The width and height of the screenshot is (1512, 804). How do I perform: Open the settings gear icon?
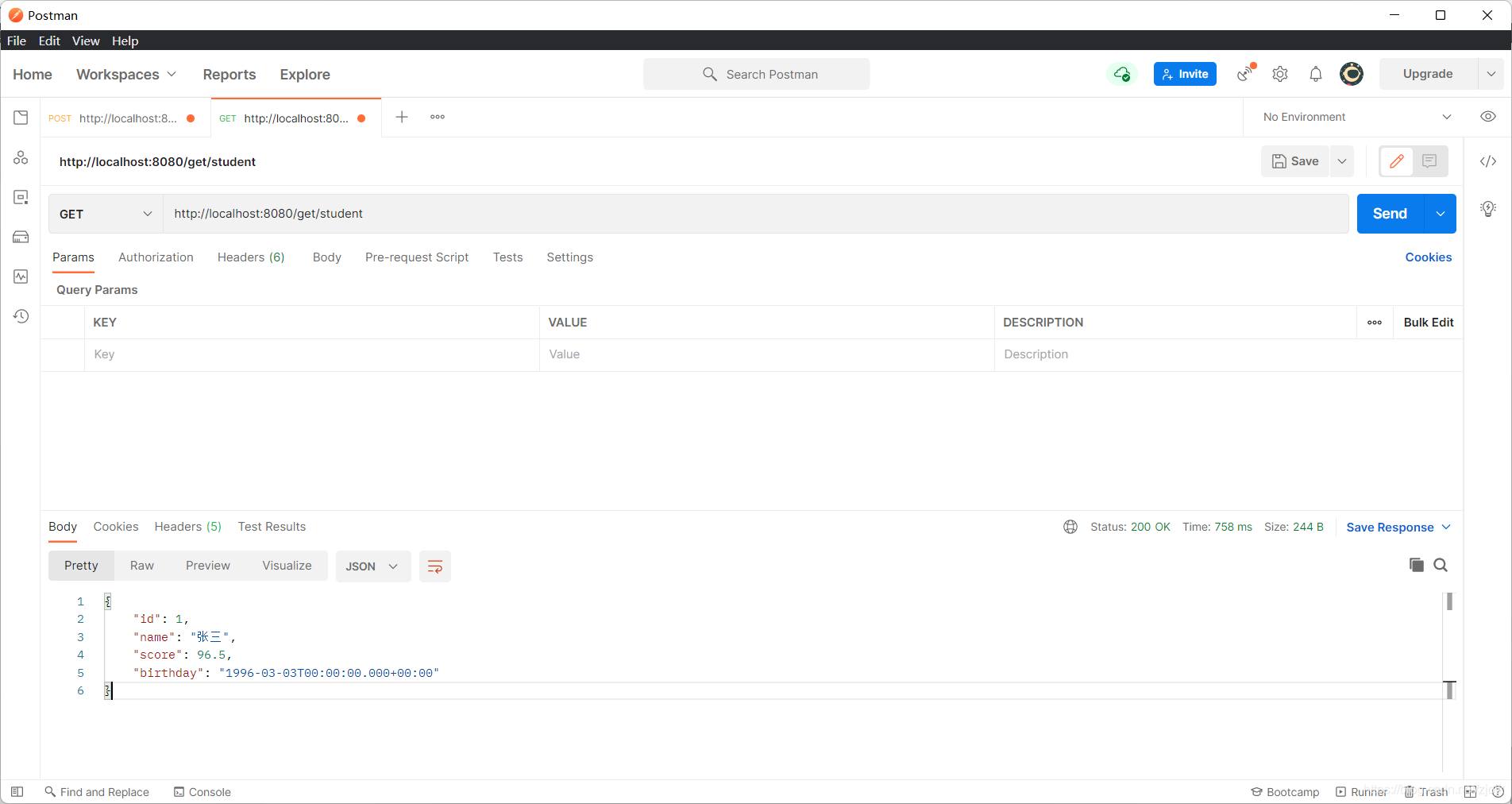[x=1280, y=74]
